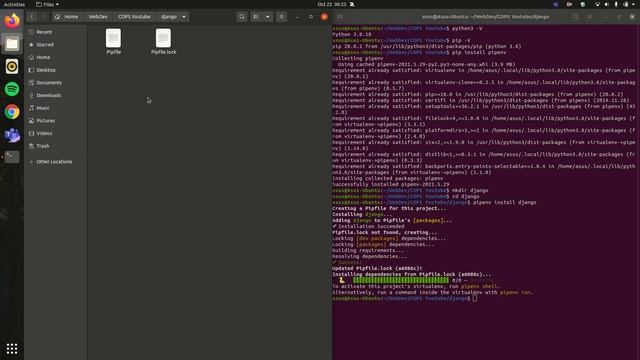Open clock and calendar in top bar

pyautogui.click(x=332, y=4)
